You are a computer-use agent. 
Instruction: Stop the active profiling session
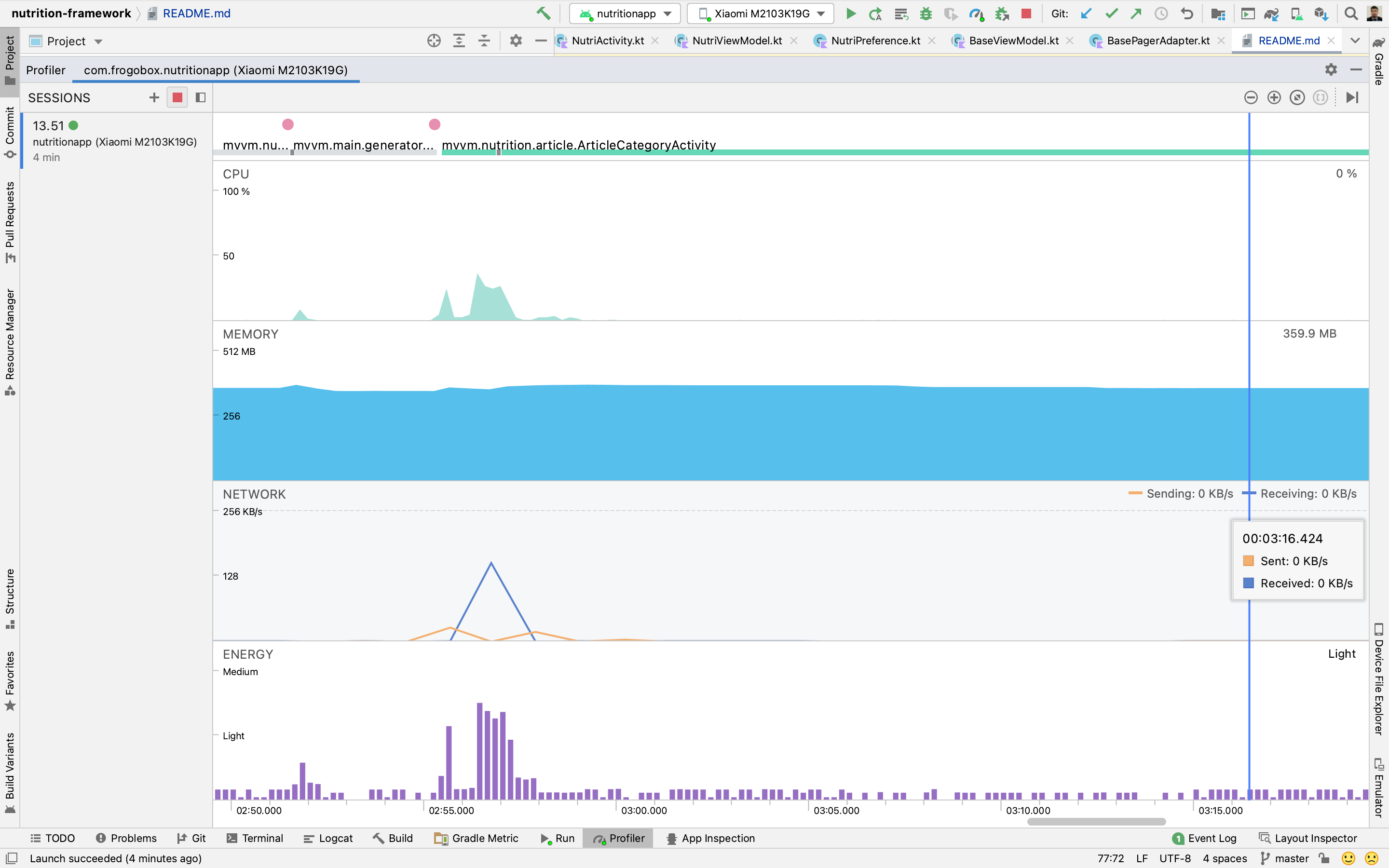[177, 97]
